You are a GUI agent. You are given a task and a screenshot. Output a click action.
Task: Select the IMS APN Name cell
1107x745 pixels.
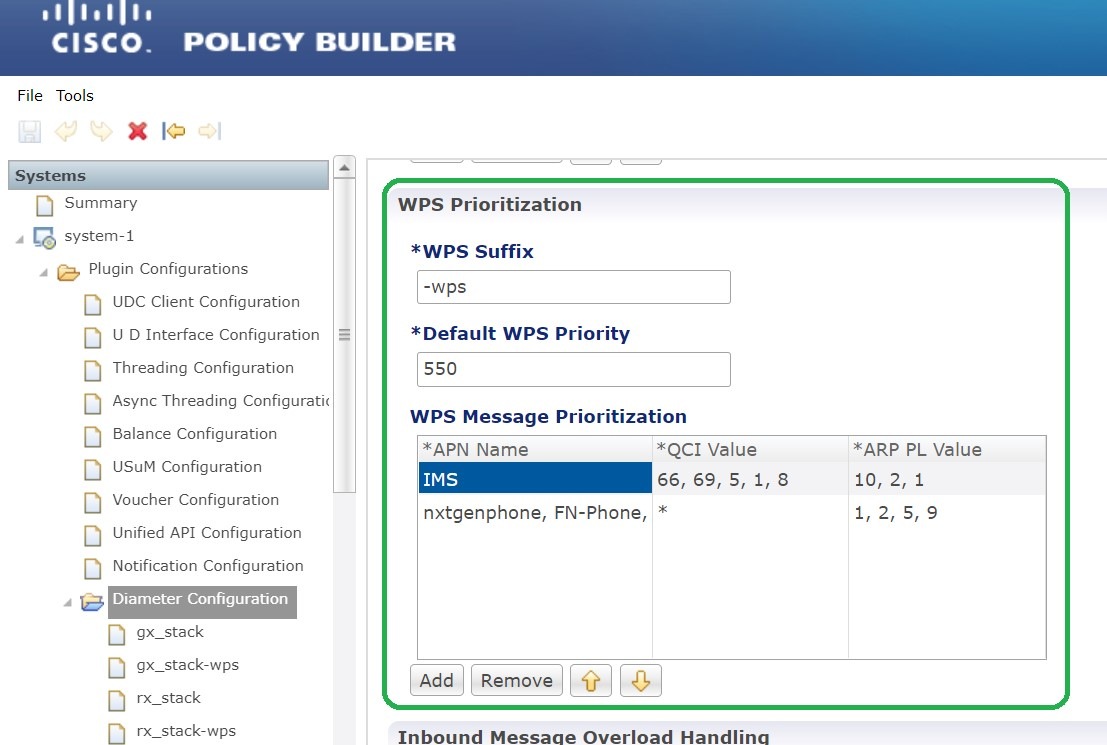(535, 479)
